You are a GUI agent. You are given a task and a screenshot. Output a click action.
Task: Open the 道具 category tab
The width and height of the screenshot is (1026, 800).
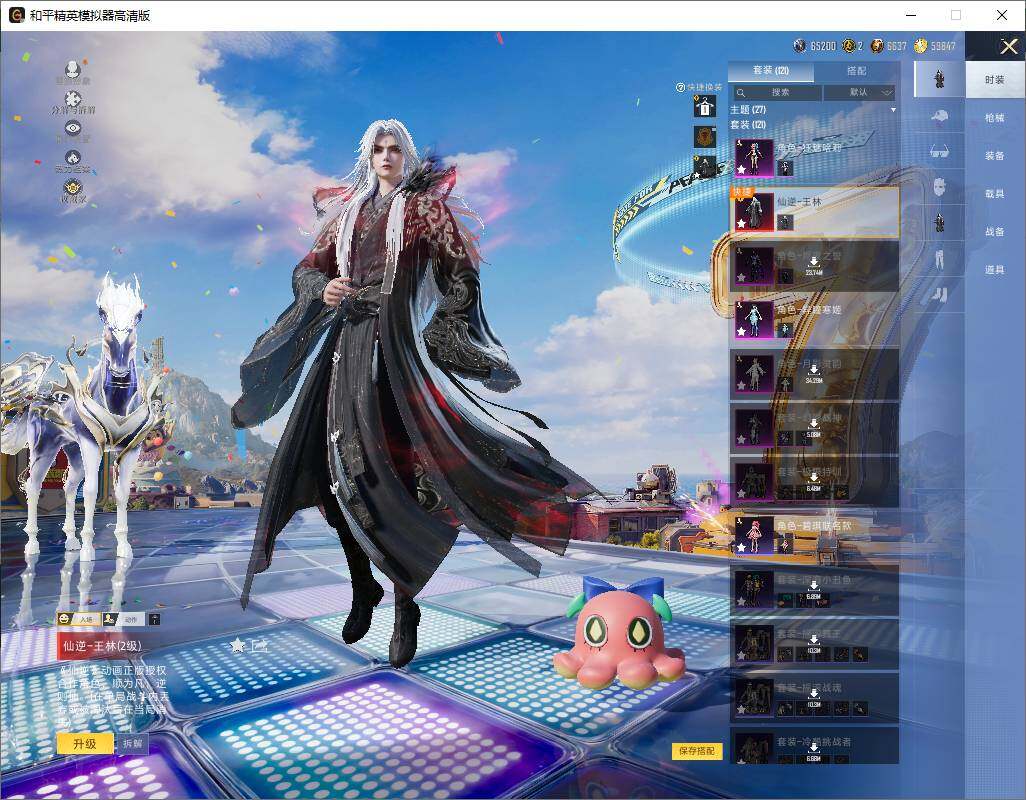click(995, 270)
